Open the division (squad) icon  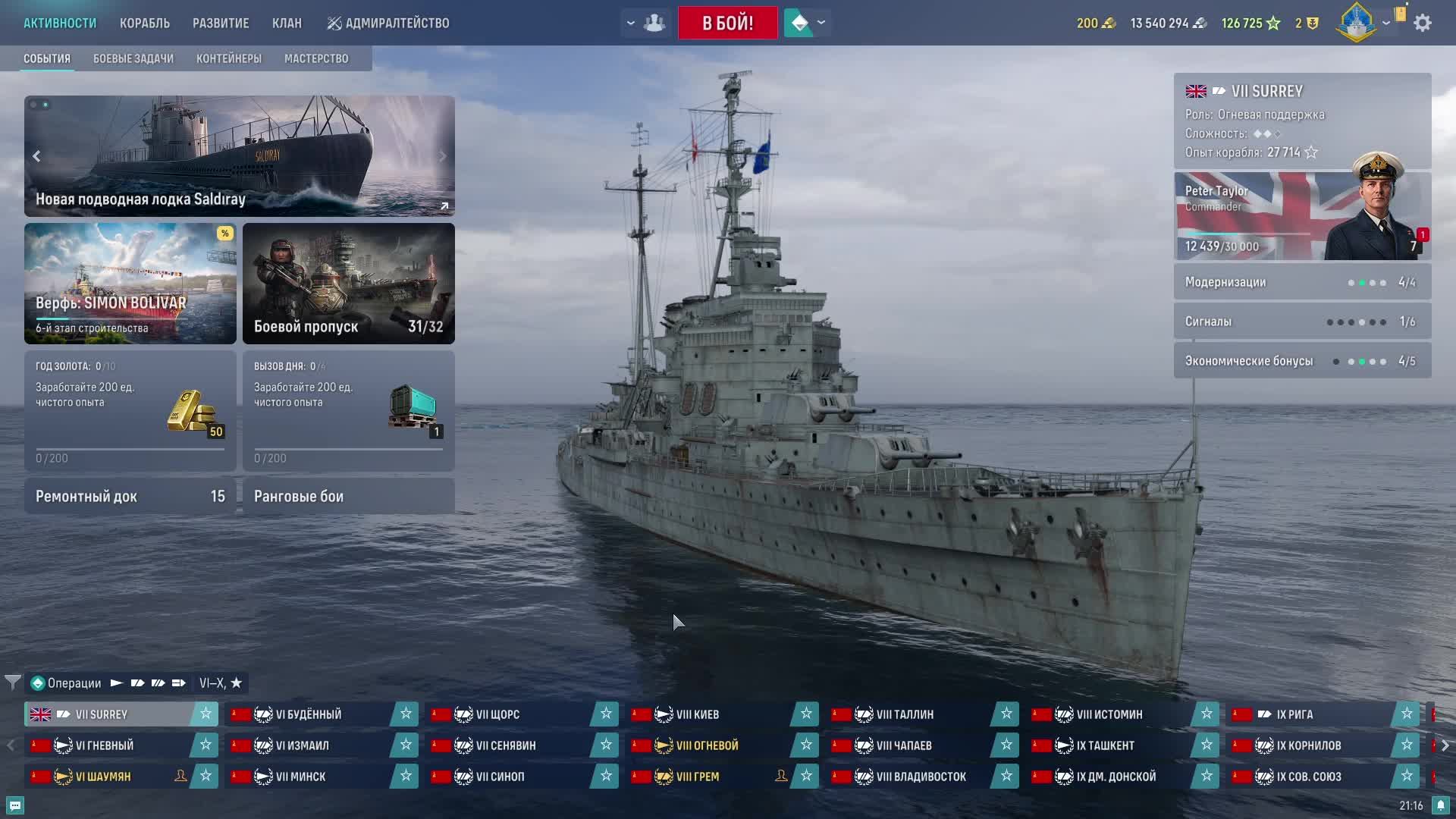654,23
